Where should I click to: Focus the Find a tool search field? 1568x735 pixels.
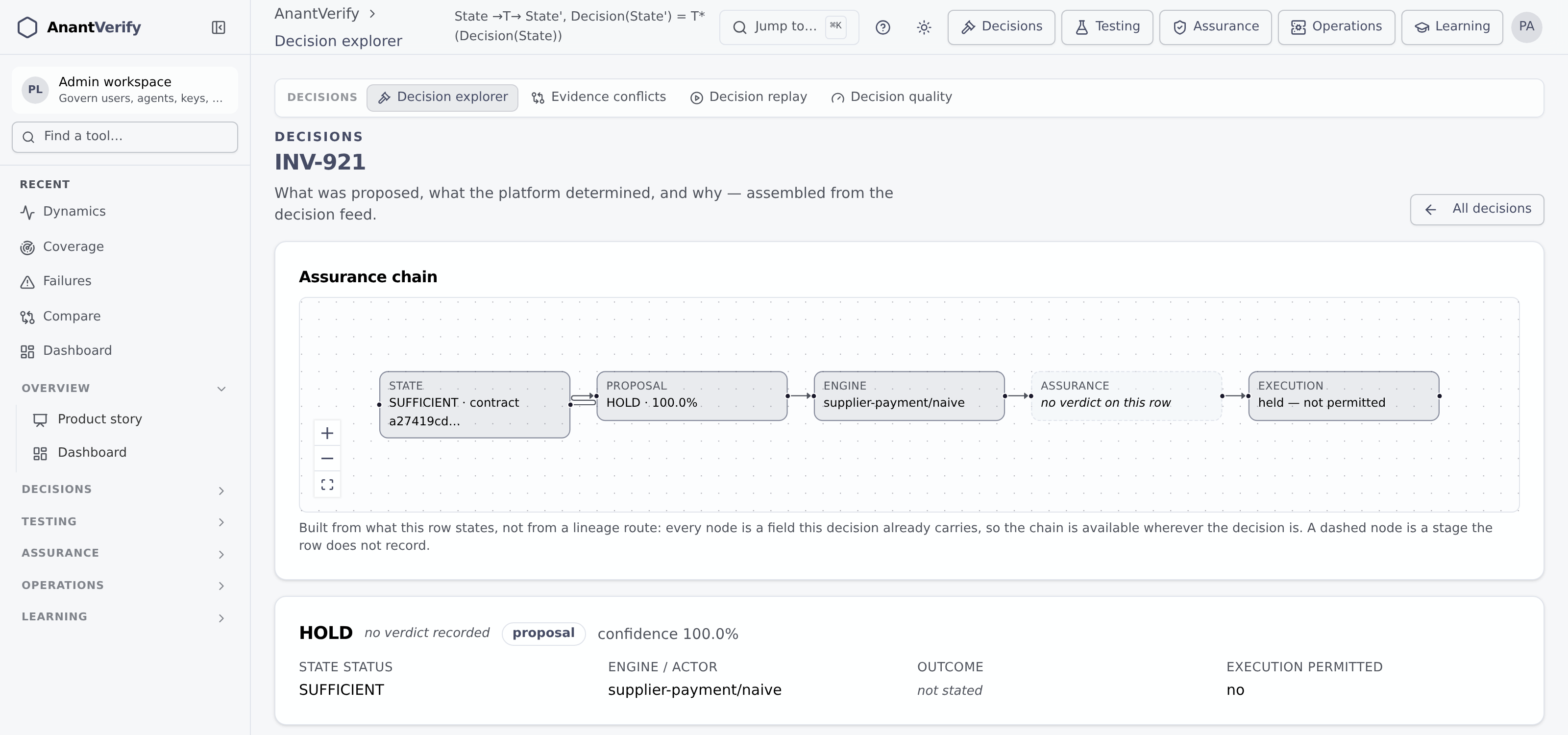pyautogui.click(x=125, y=137)
